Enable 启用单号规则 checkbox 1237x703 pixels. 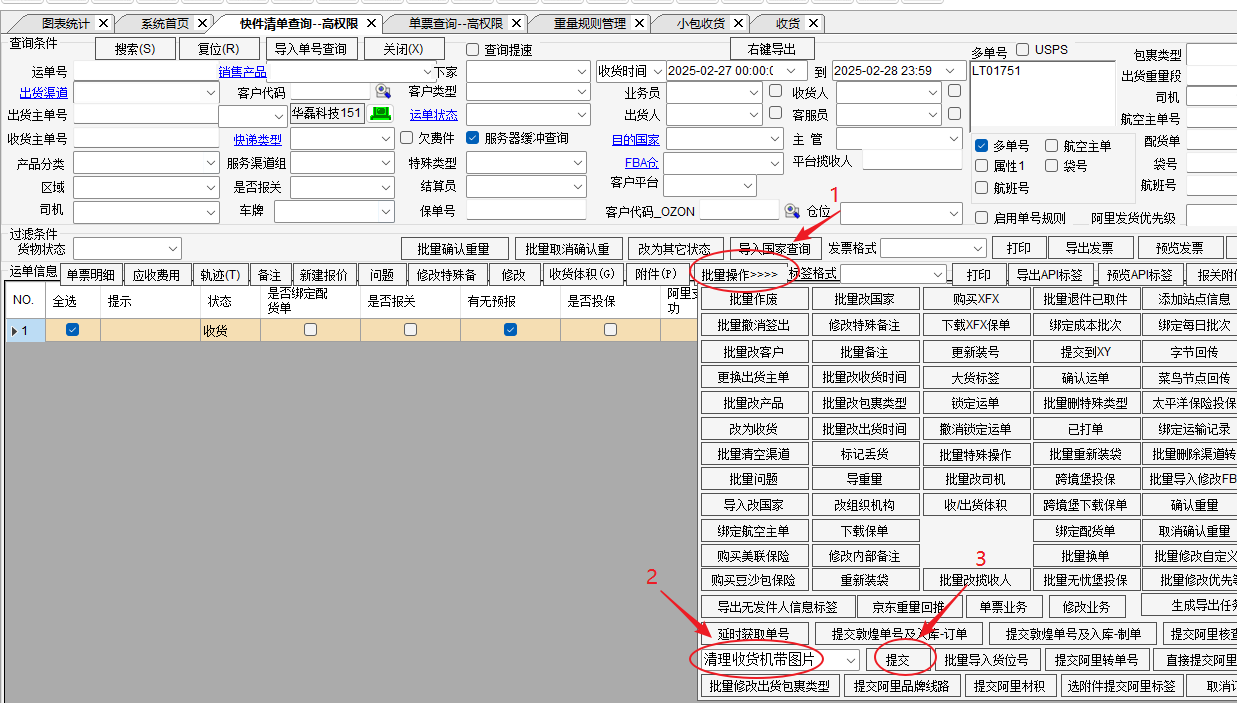click(982, 218)
